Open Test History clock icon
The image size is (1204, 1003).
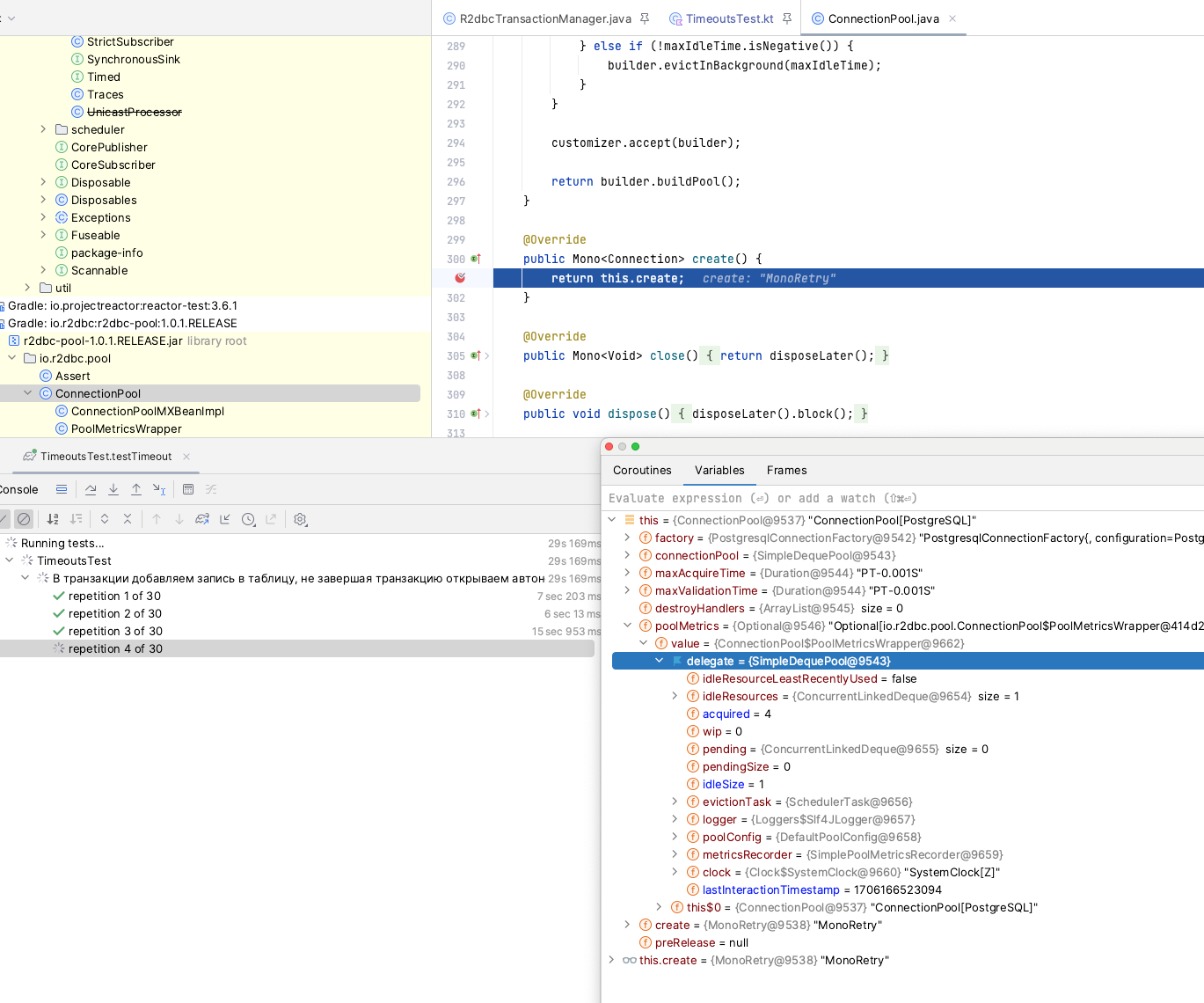(248, 519)
